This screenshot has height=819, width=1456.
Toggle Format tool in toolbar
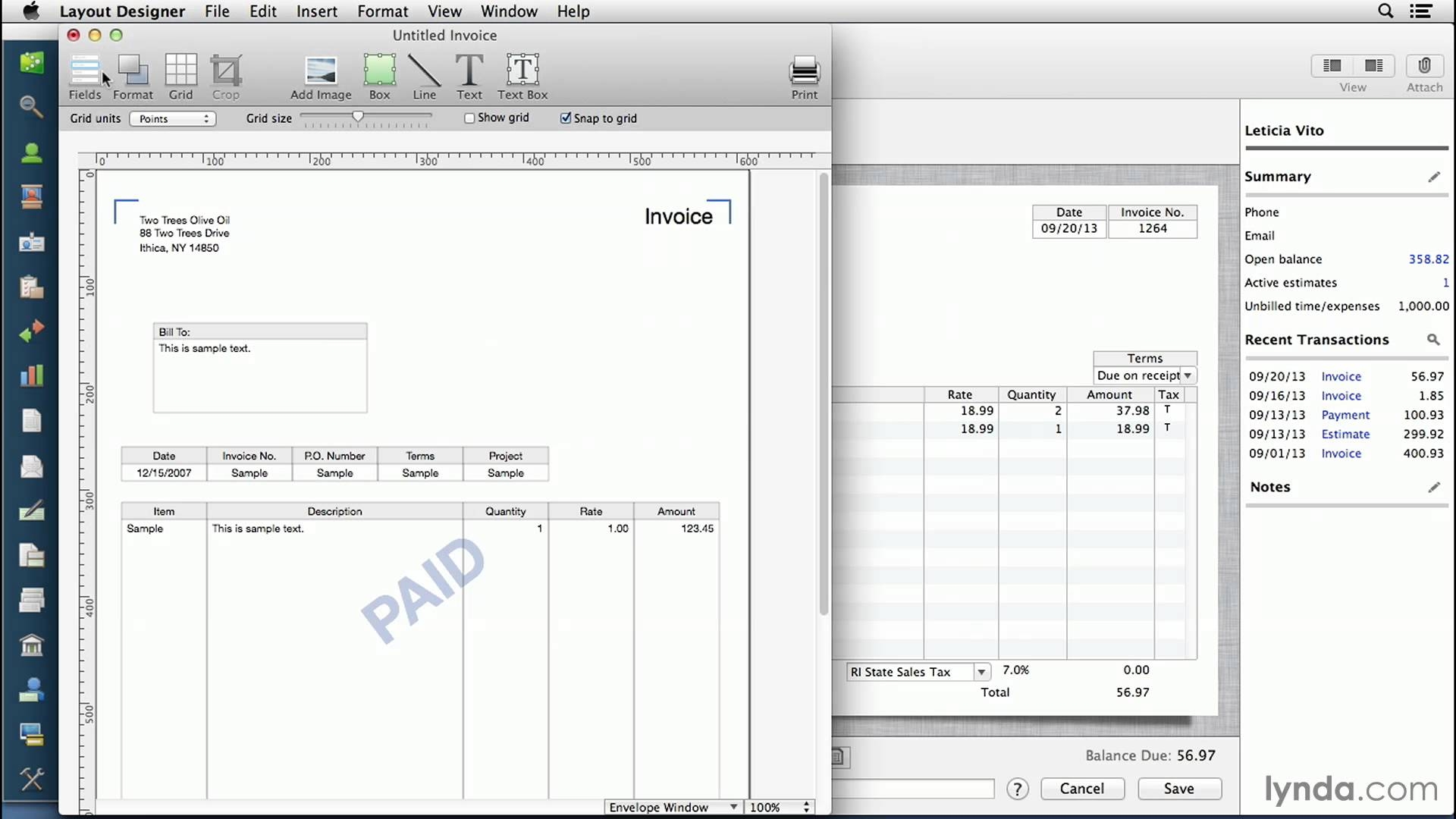(133, 75)
